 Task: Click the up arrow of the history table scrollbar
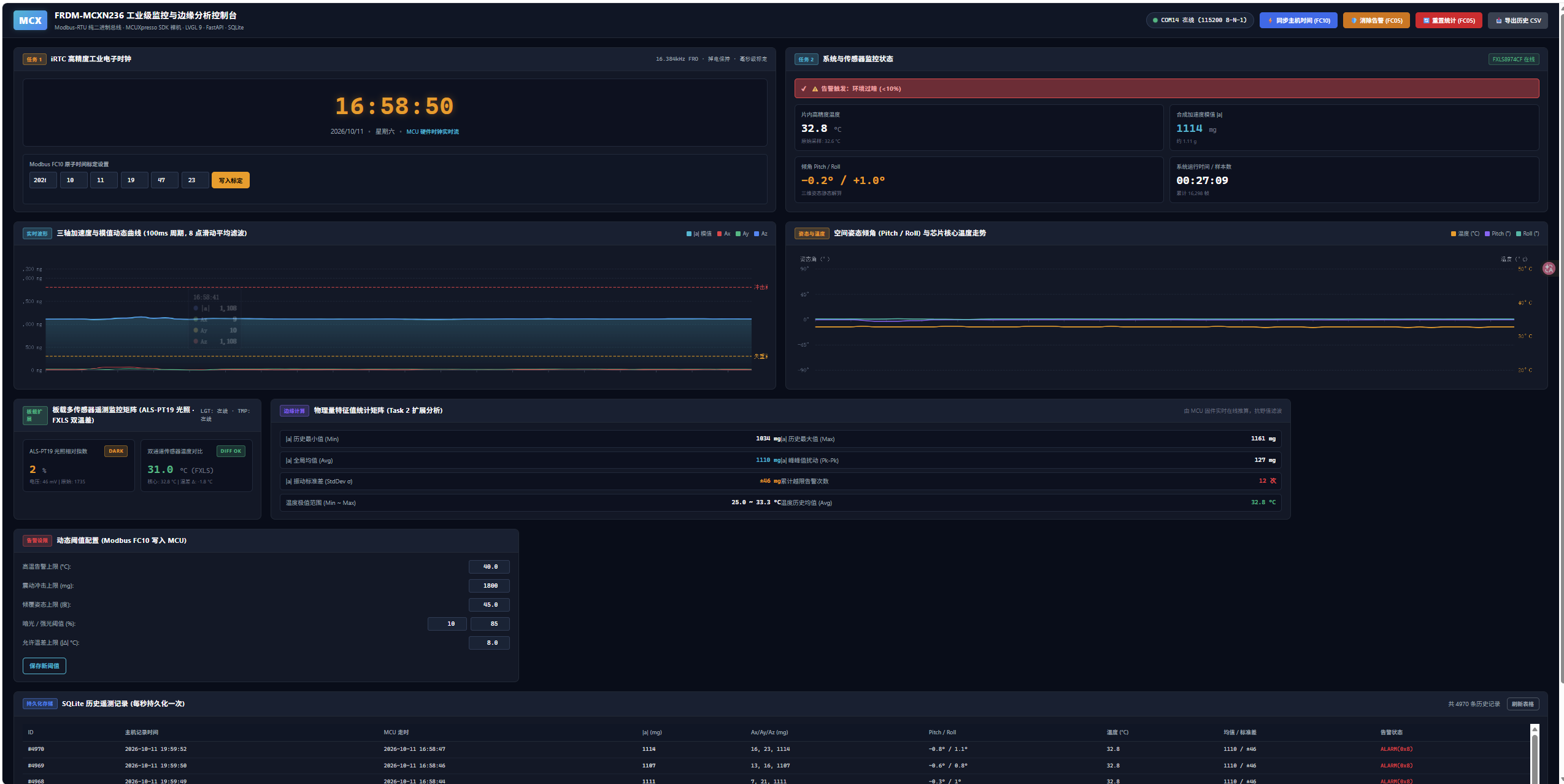click(x=1535, y=729)
